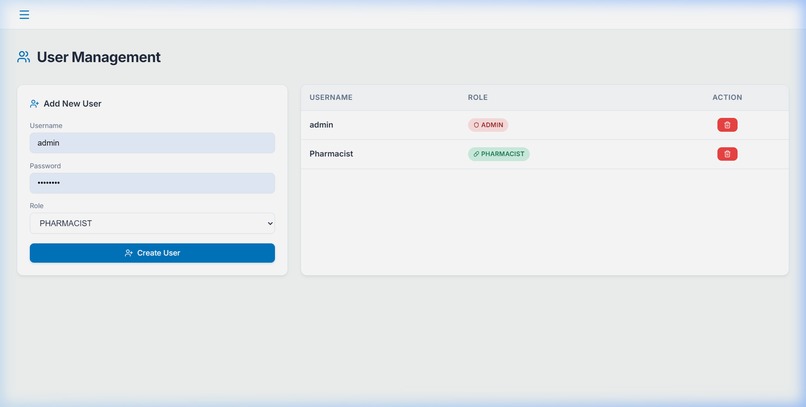Click the Create User button
The height and width of the screenshot is (407, 806).
152,253
